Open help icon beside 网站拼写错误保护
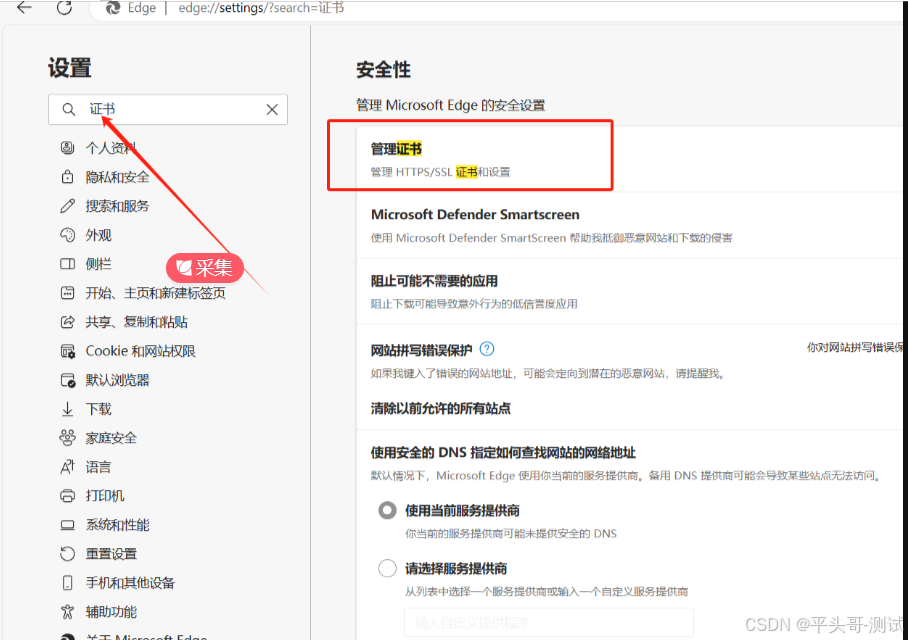This screenshot has width=908, height=640. [487, 349]
